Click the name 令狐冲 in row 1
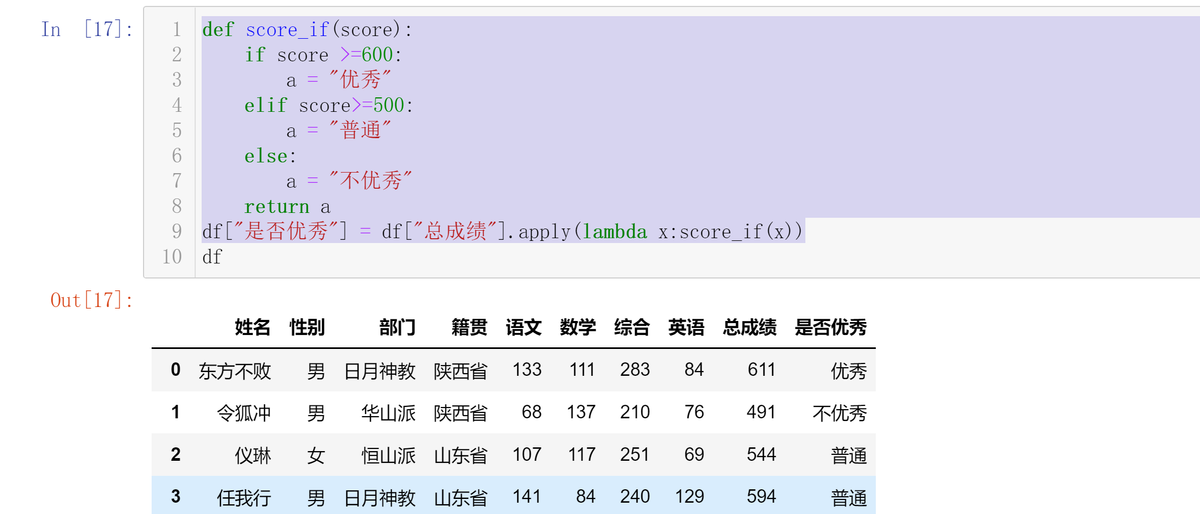This screenshot has height=514, width=1200. click(x=244, y=413)
